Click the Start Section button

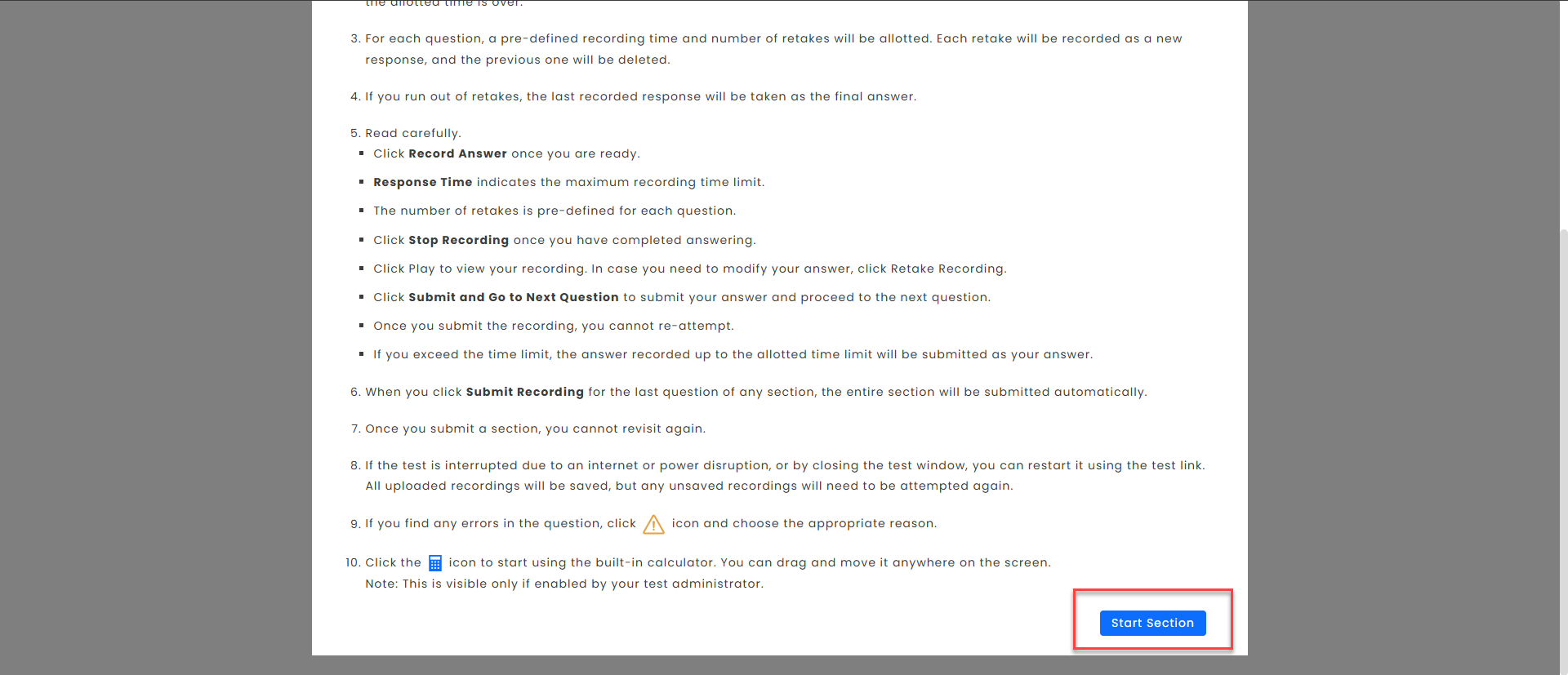[x=1152, y=623]
